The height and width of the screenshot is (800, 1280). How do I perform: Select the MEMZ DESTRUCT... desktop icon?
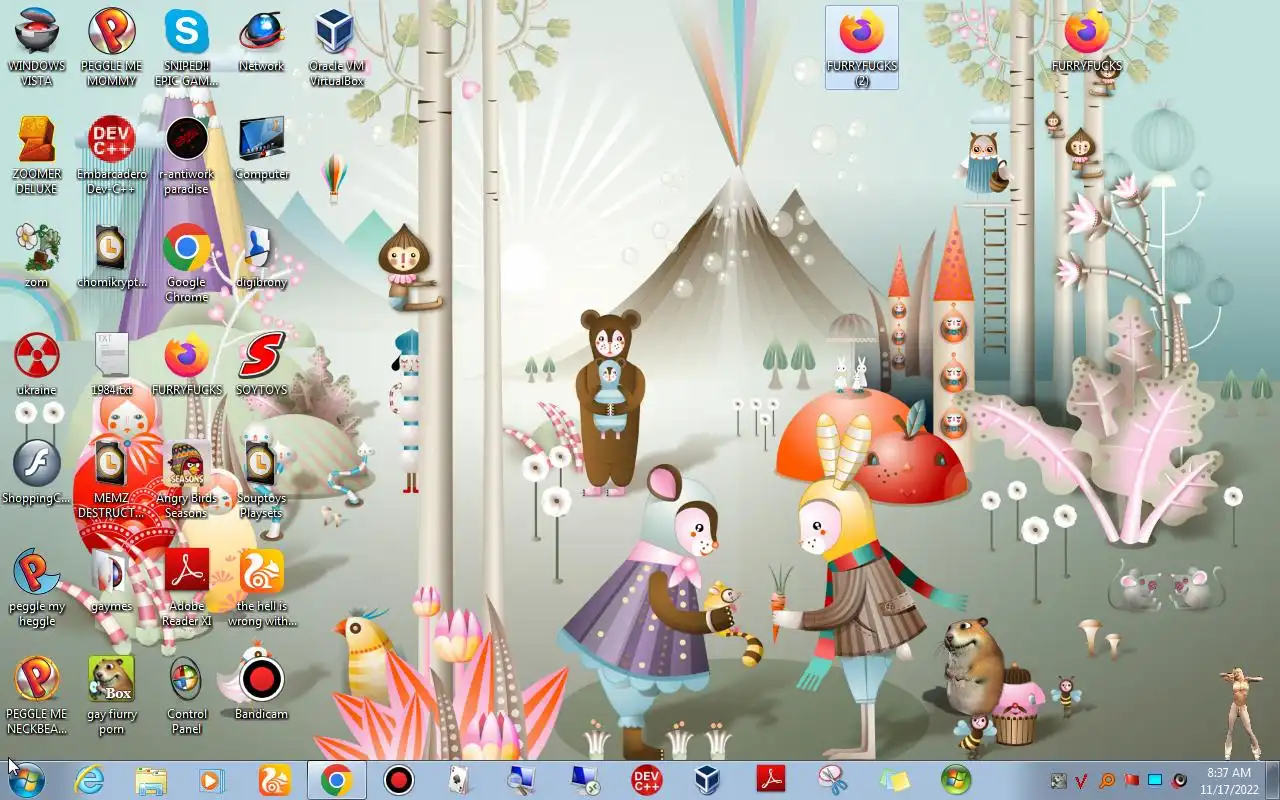pos(112,479)
